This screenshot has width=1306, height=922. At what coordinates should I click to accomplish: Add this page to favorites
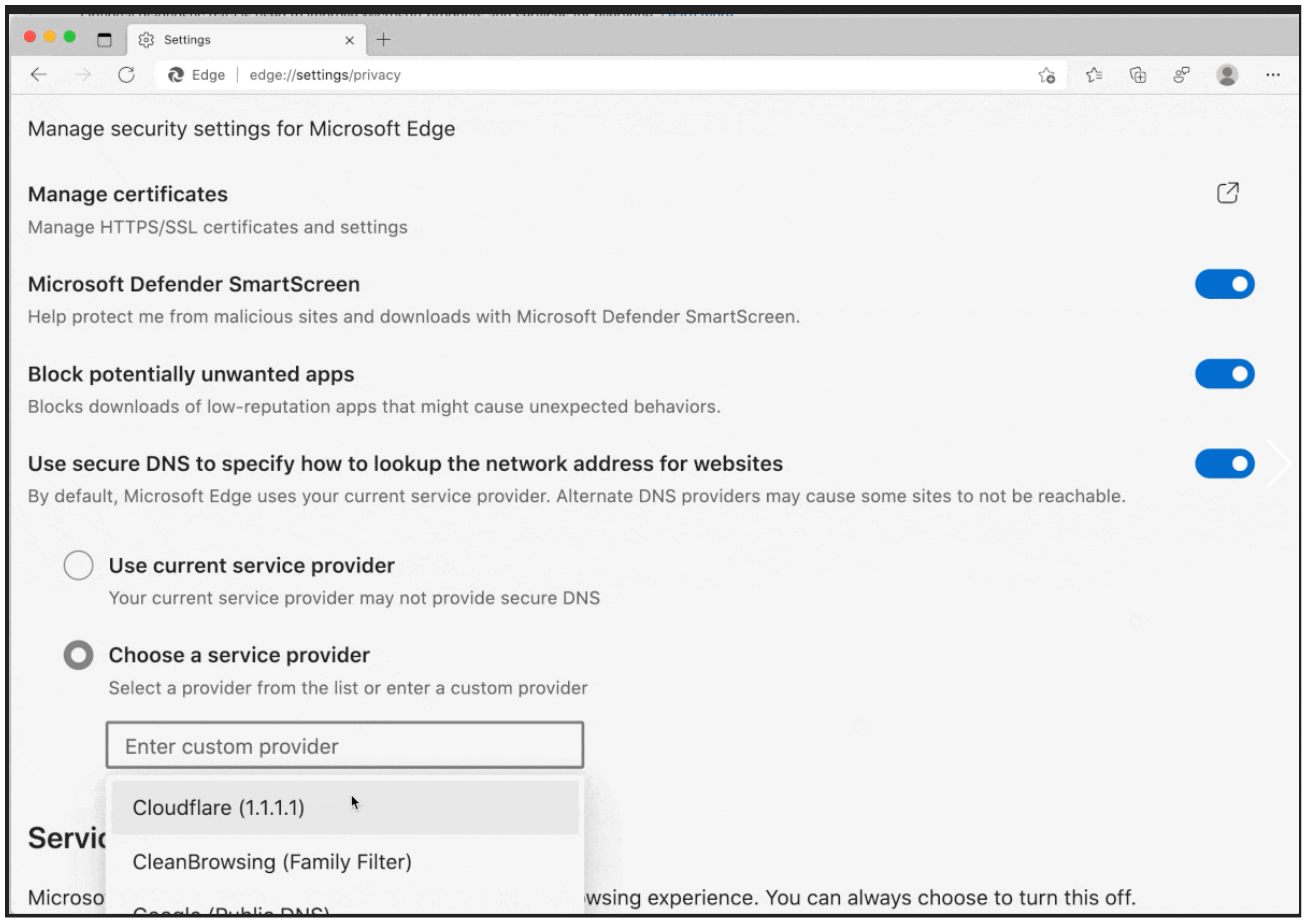[1046, 74]
